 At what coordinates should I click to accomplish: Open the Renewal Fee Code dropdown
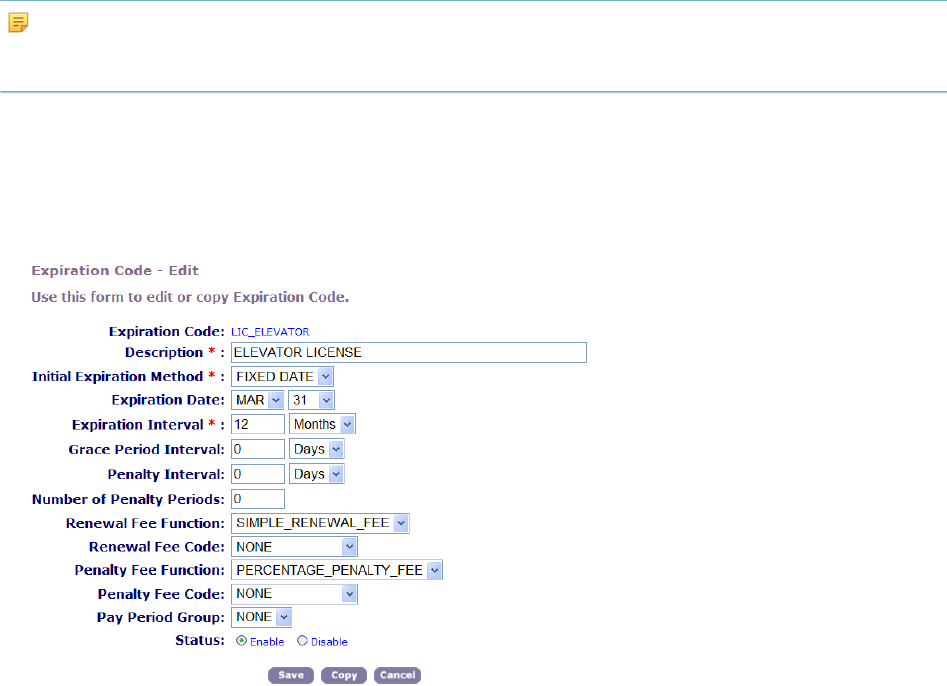tap(294, 547)
